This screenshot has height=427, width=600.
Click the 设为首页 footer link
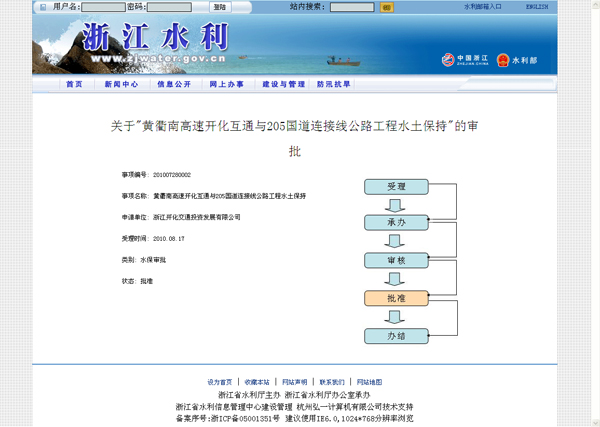click(x=219, y=382)
